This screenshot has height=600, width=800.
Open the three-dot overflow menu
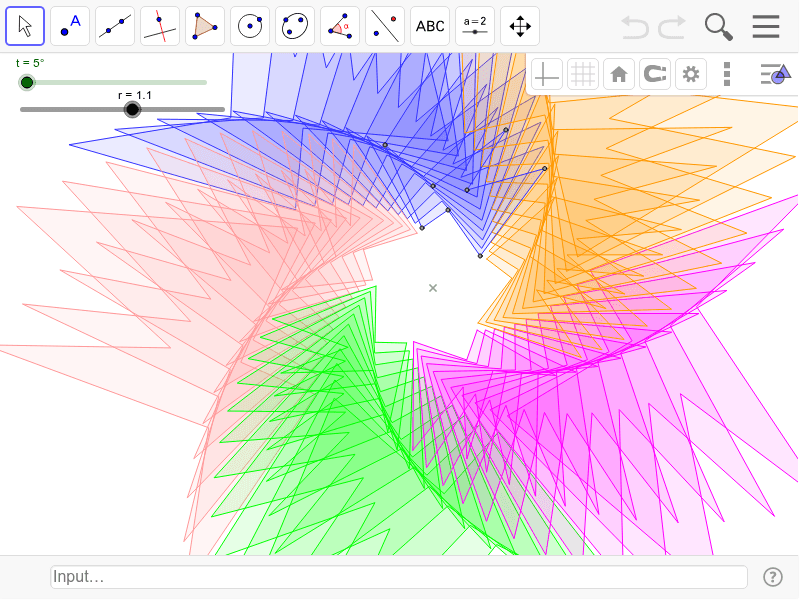pyautogui.click(x=726, y=73)
